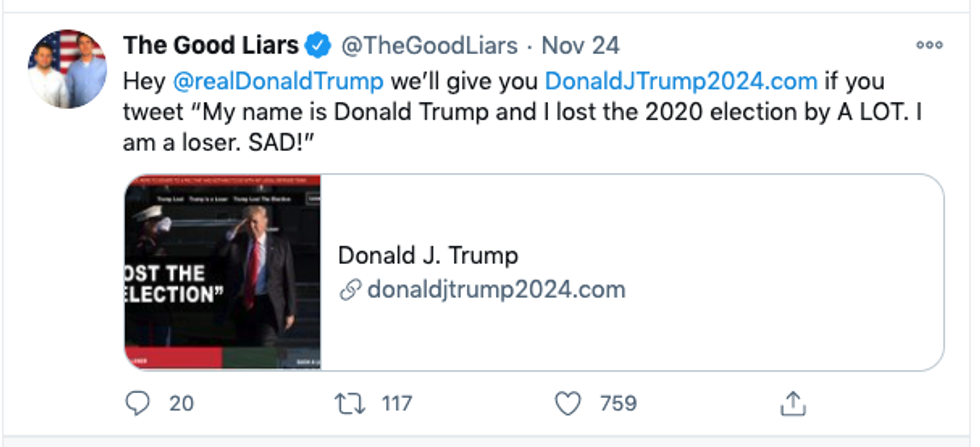The height and width of the screenshot is (447, 980).
Task: Click the like count 759
Action: tap(618, 404)
